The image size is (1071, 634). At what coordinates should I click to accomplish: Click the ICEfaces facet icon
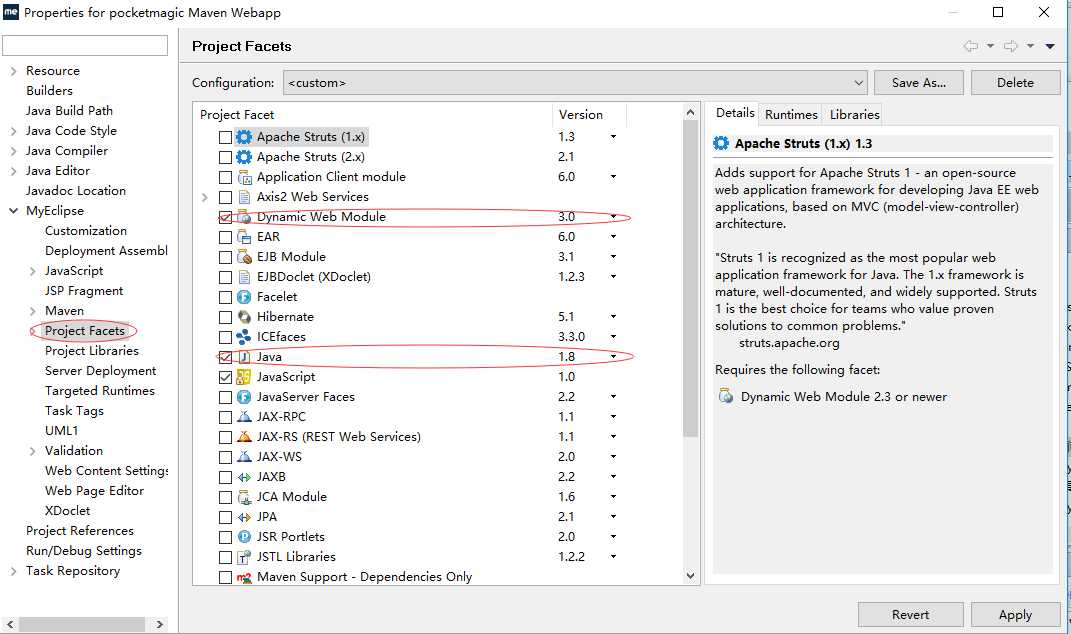click(244, 337)
